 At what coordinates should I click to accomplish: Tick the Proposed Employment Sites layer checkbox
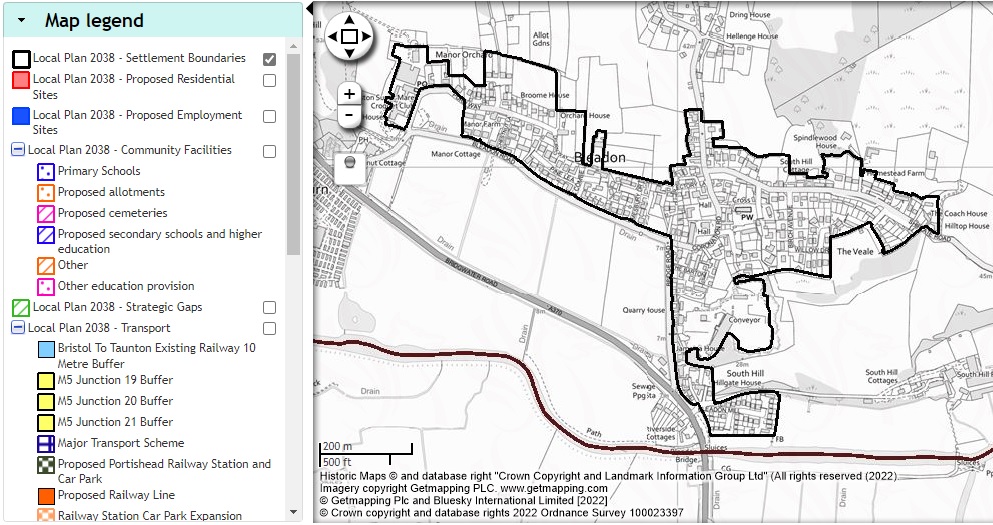click(269, 117)
